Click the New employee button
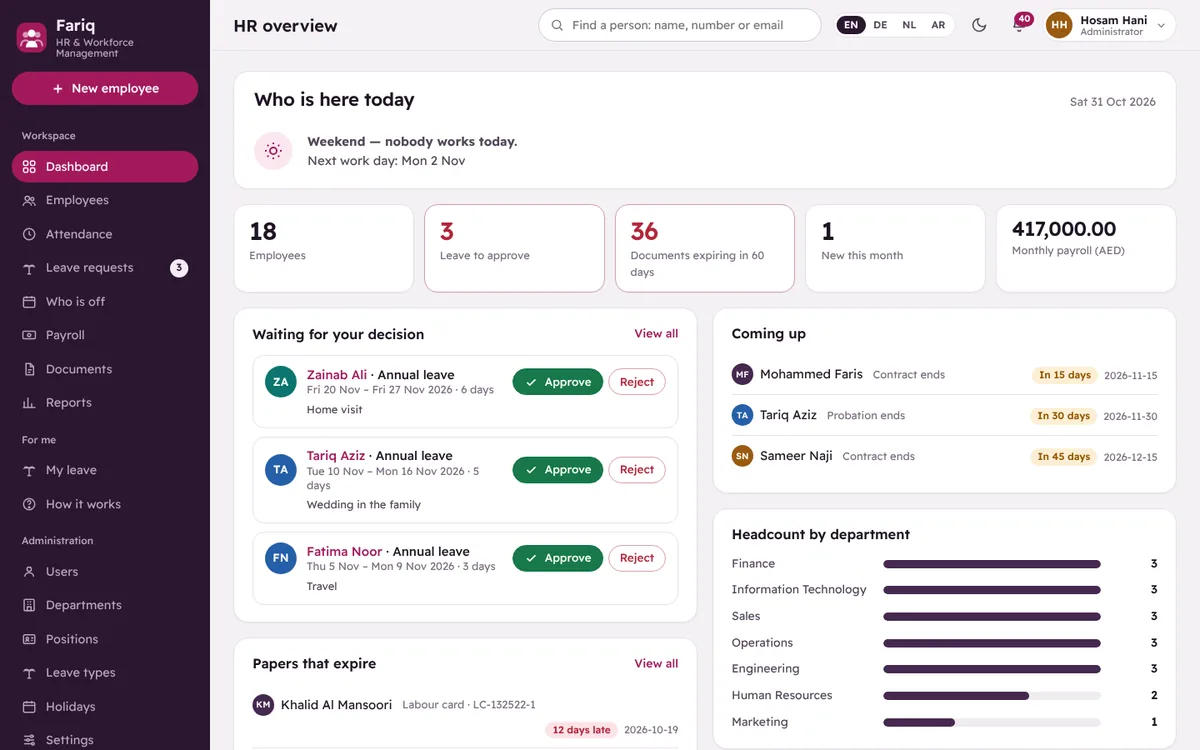The image size is (1200, 750). (x=105, y=88)
